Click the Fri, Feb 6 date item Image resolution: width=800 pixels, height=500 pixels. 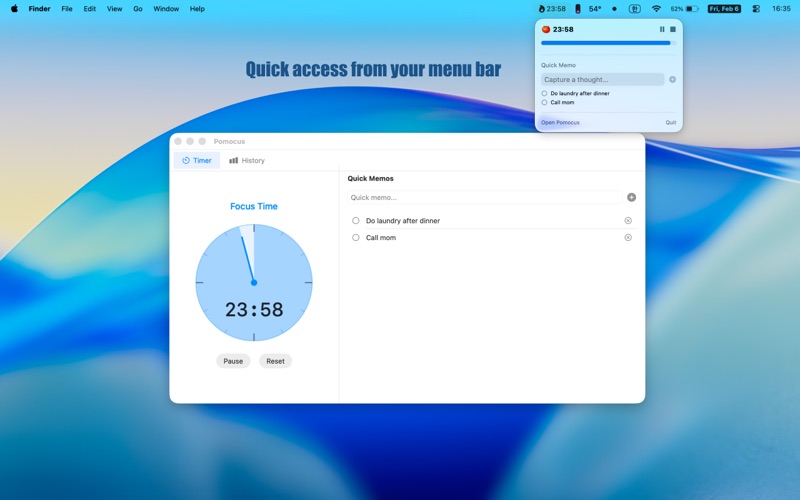coord(724,9)
